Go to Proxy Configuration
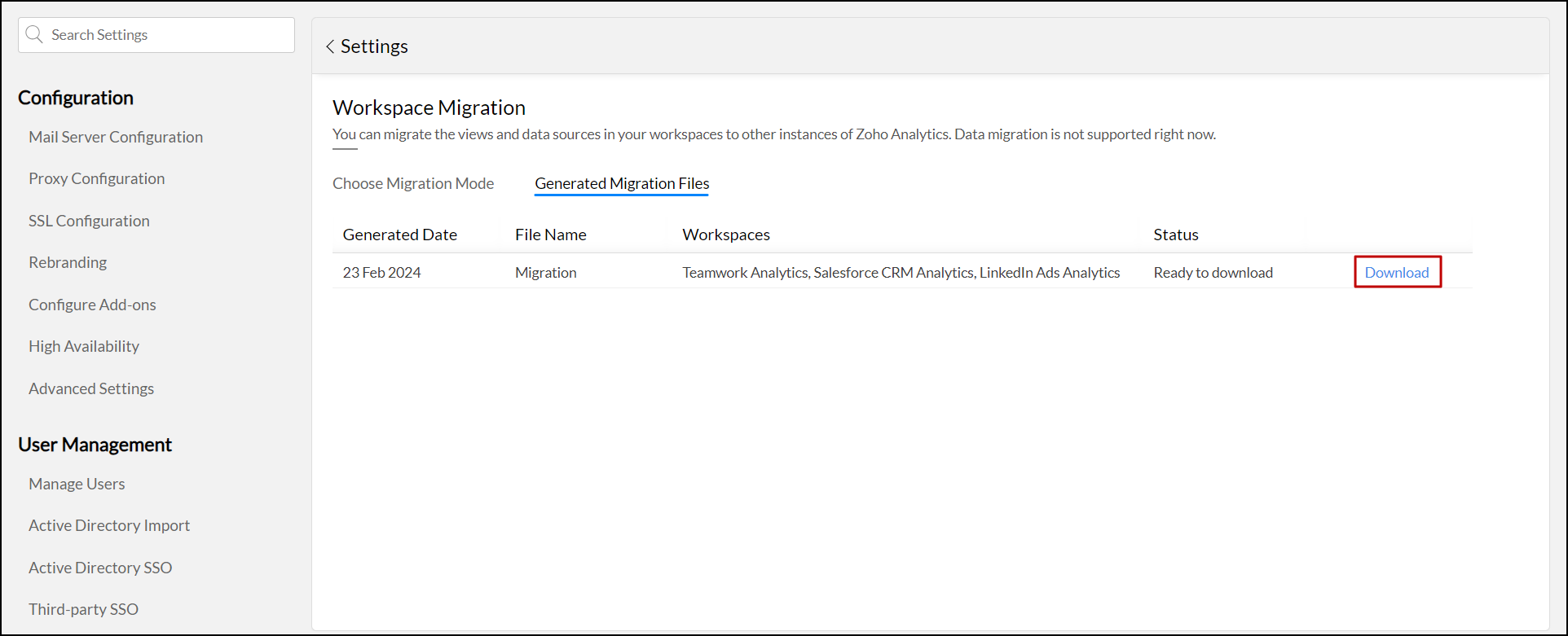 (96, 179)
